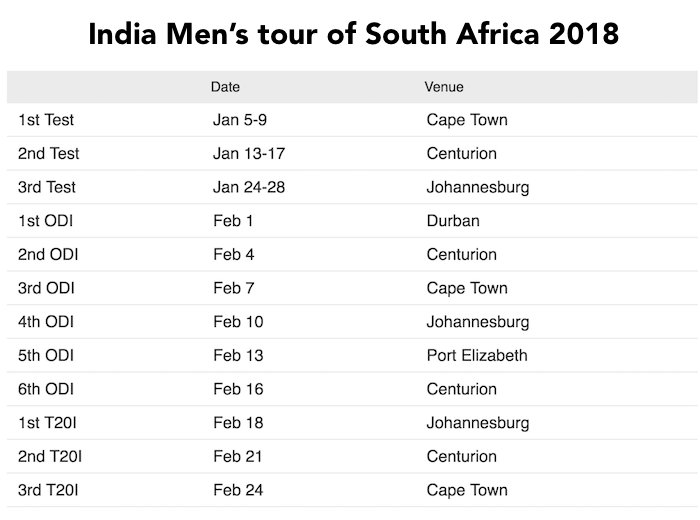Click the 2nd Test row label
Viewport: 700px width, 520px height.
[48, 154]
